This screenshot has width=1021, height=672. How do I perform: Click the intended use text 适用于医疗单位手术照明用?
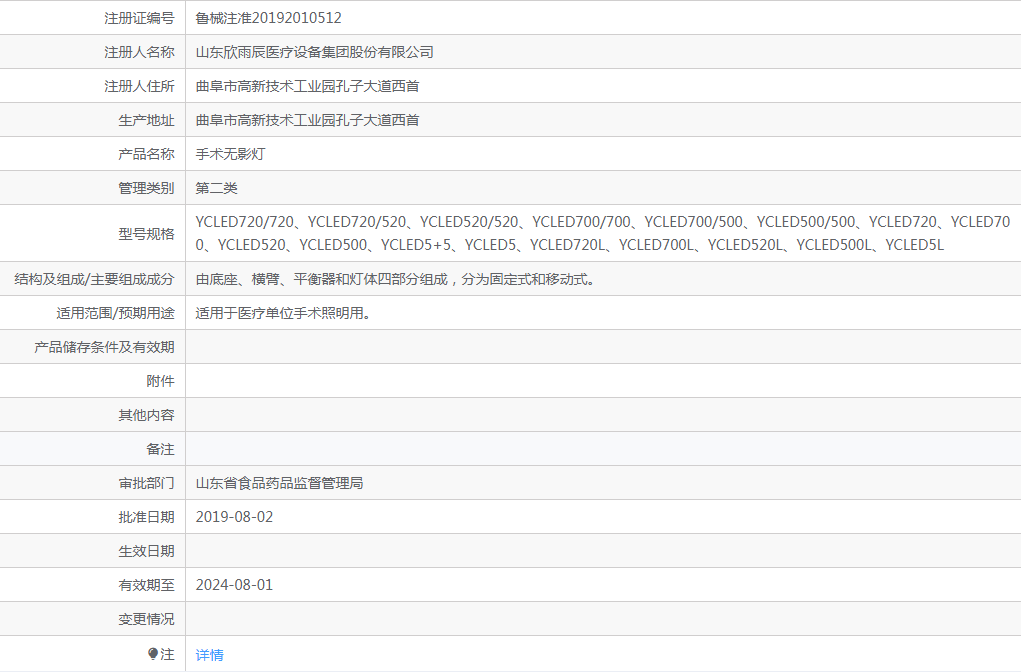284,313
